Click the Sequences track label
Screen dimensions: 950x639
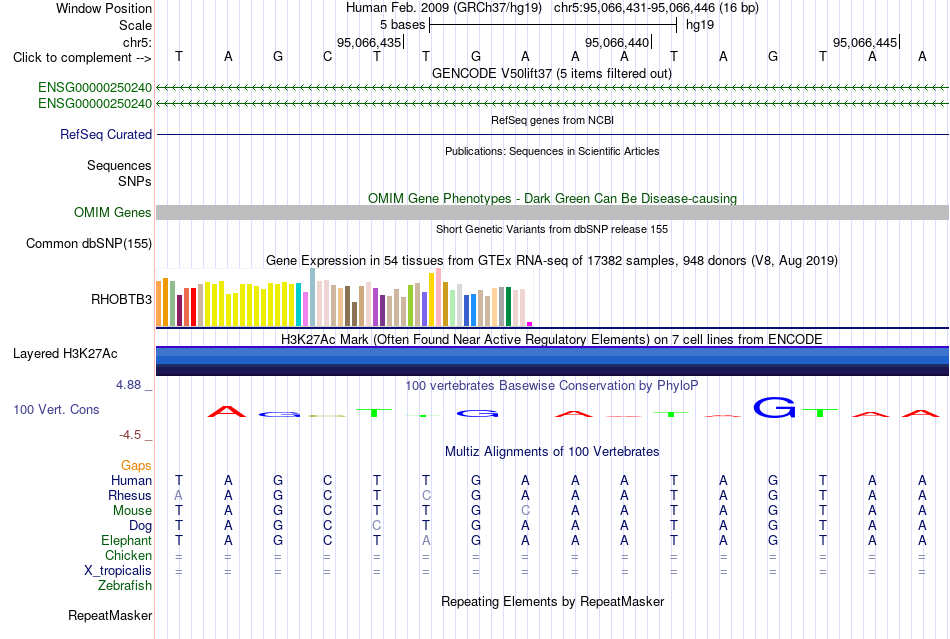coord(119,165)
